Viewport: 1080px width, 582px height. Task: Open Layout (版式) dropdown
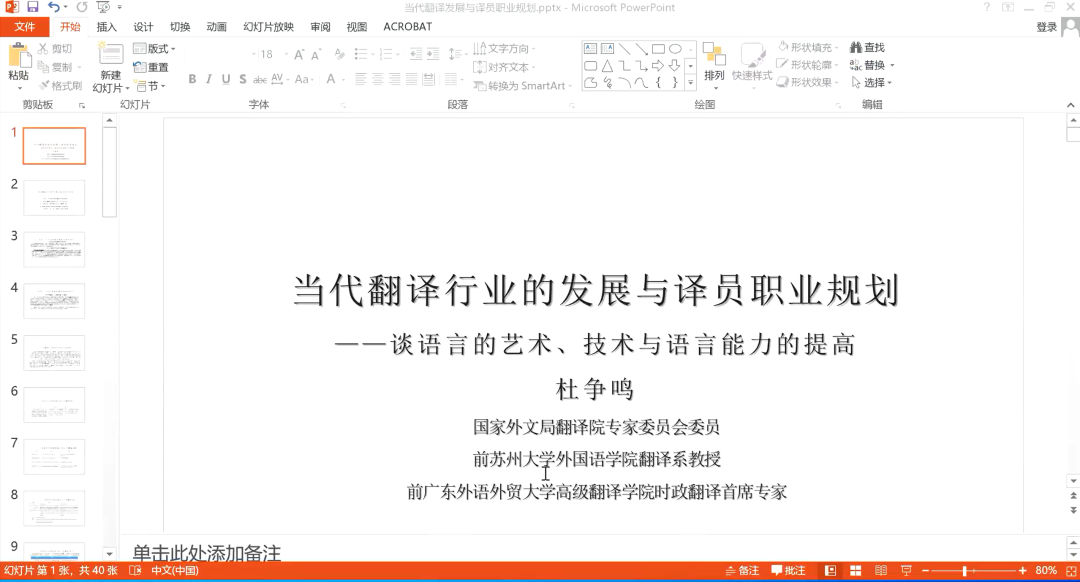(154, 49)
